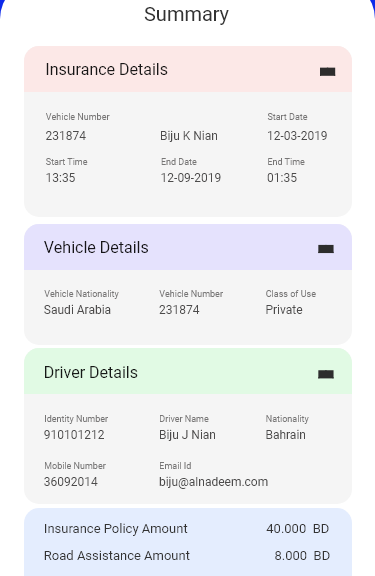The image size is (375, 576).
Task: Click the Bahrain nationality value
Action: click(x=285, y=435)
